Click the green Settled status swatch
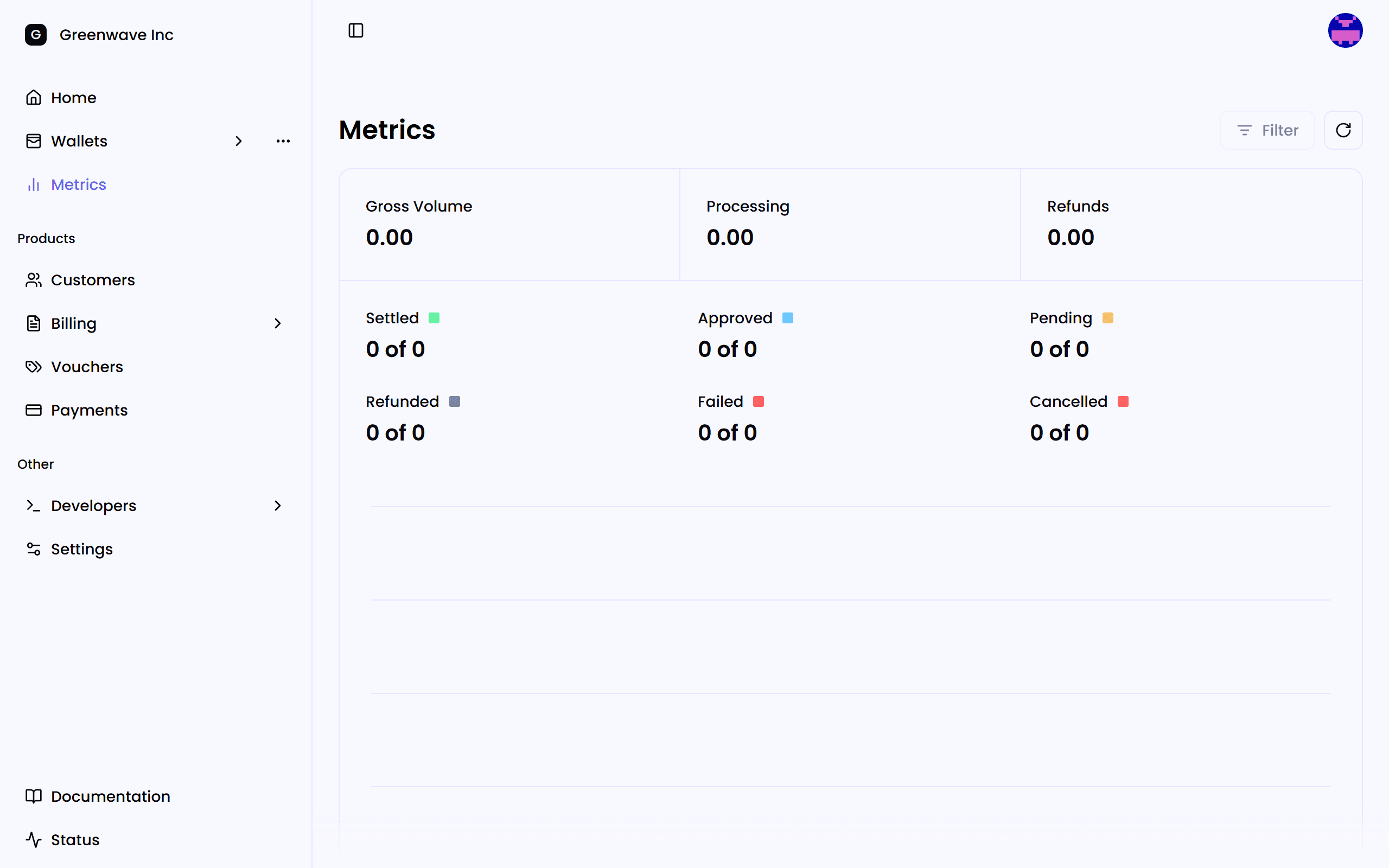This screenshot has height=868, width=1389. tap(435, 317)
